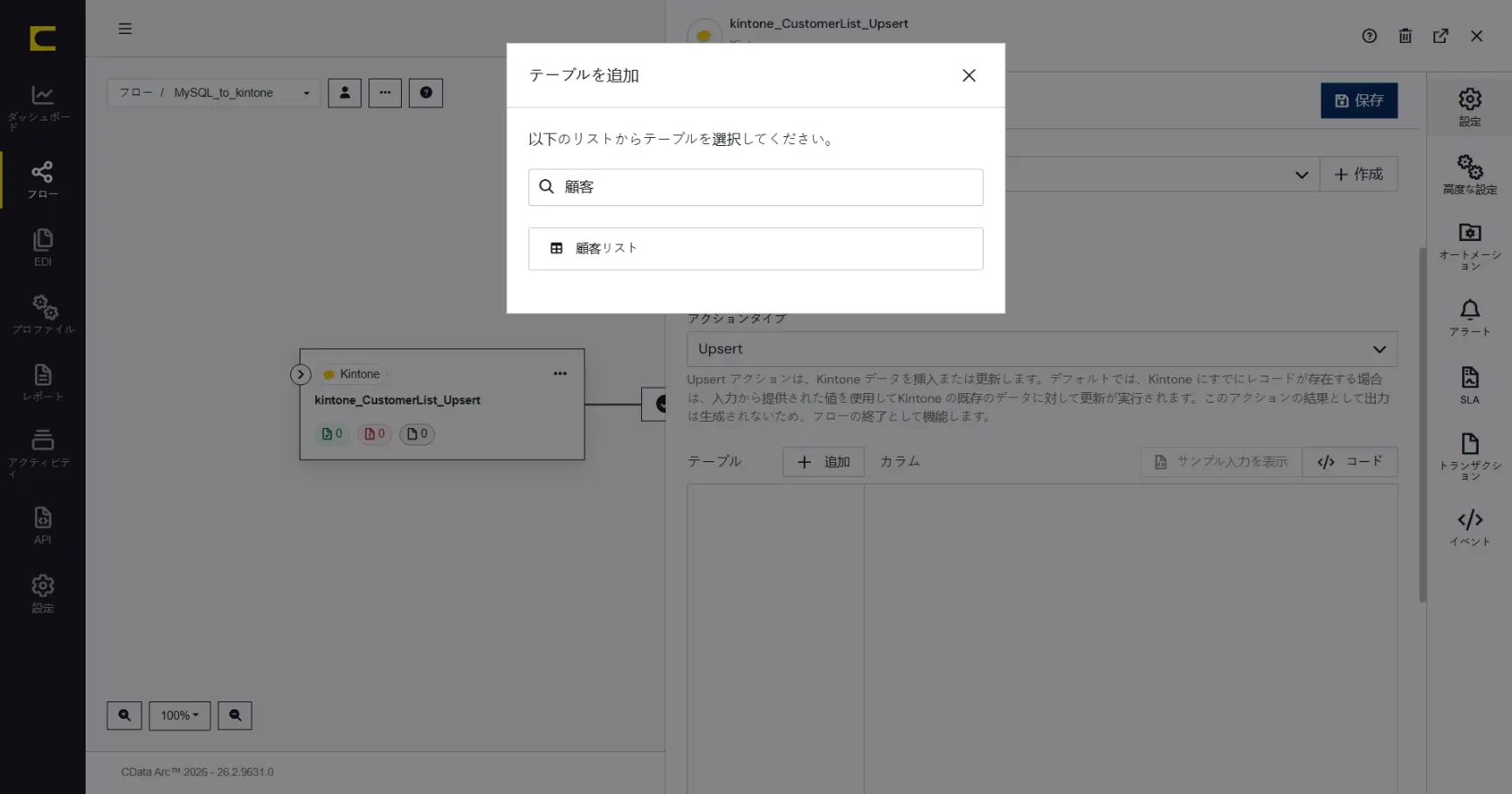Open the left sidebar 設定 gear
The height and width of the screenshot is (794, 1512).
42,594
